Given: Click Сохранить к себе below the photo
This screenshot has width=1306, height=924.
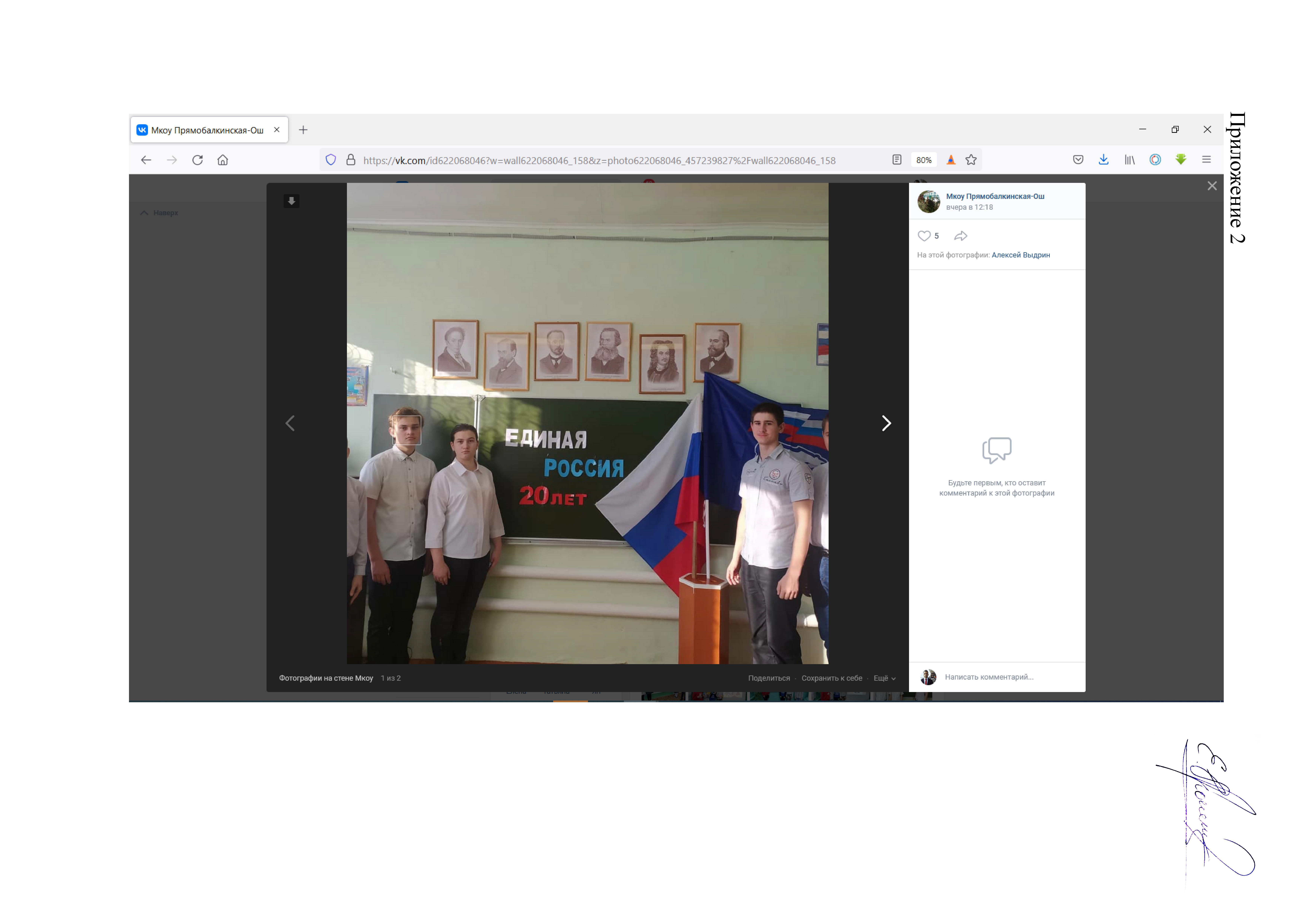Looking at the screenshot, I should coord(832,678).
